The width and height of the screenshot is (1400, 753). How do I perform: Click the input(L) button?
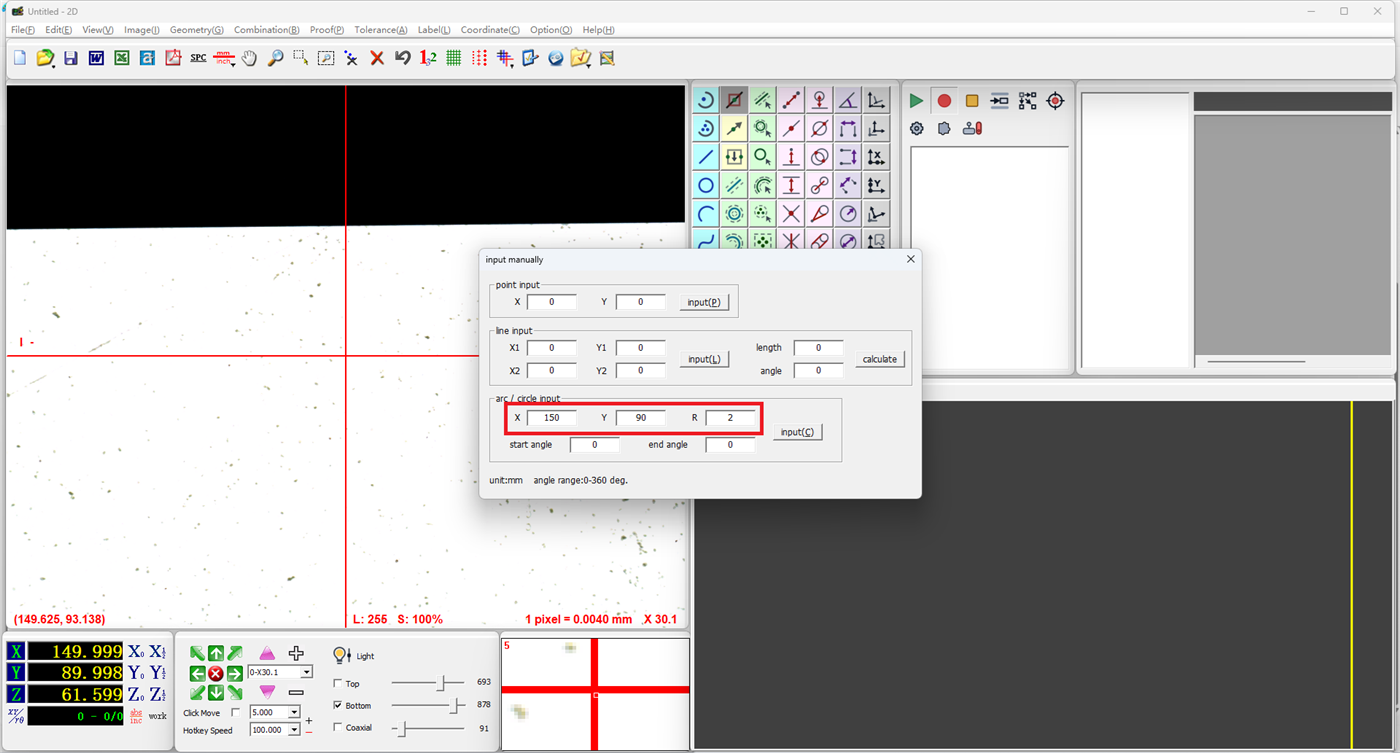coord(704,359)
